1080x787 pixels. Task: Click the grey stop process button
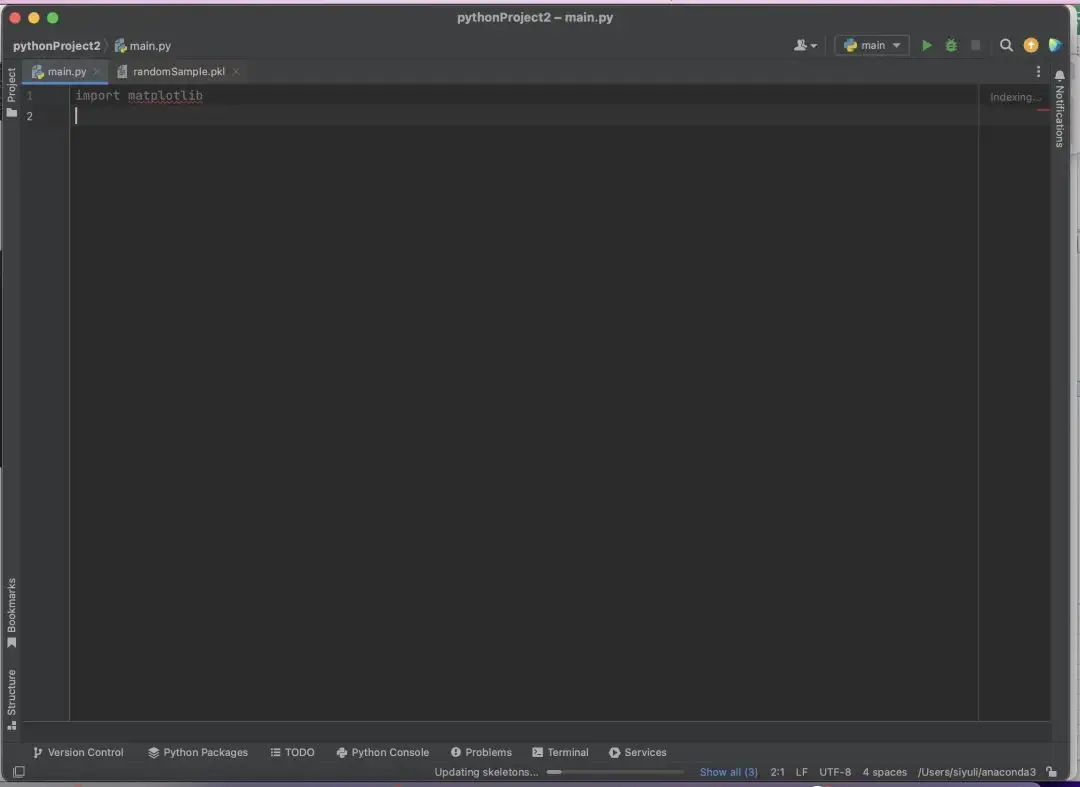coord(975,45)
